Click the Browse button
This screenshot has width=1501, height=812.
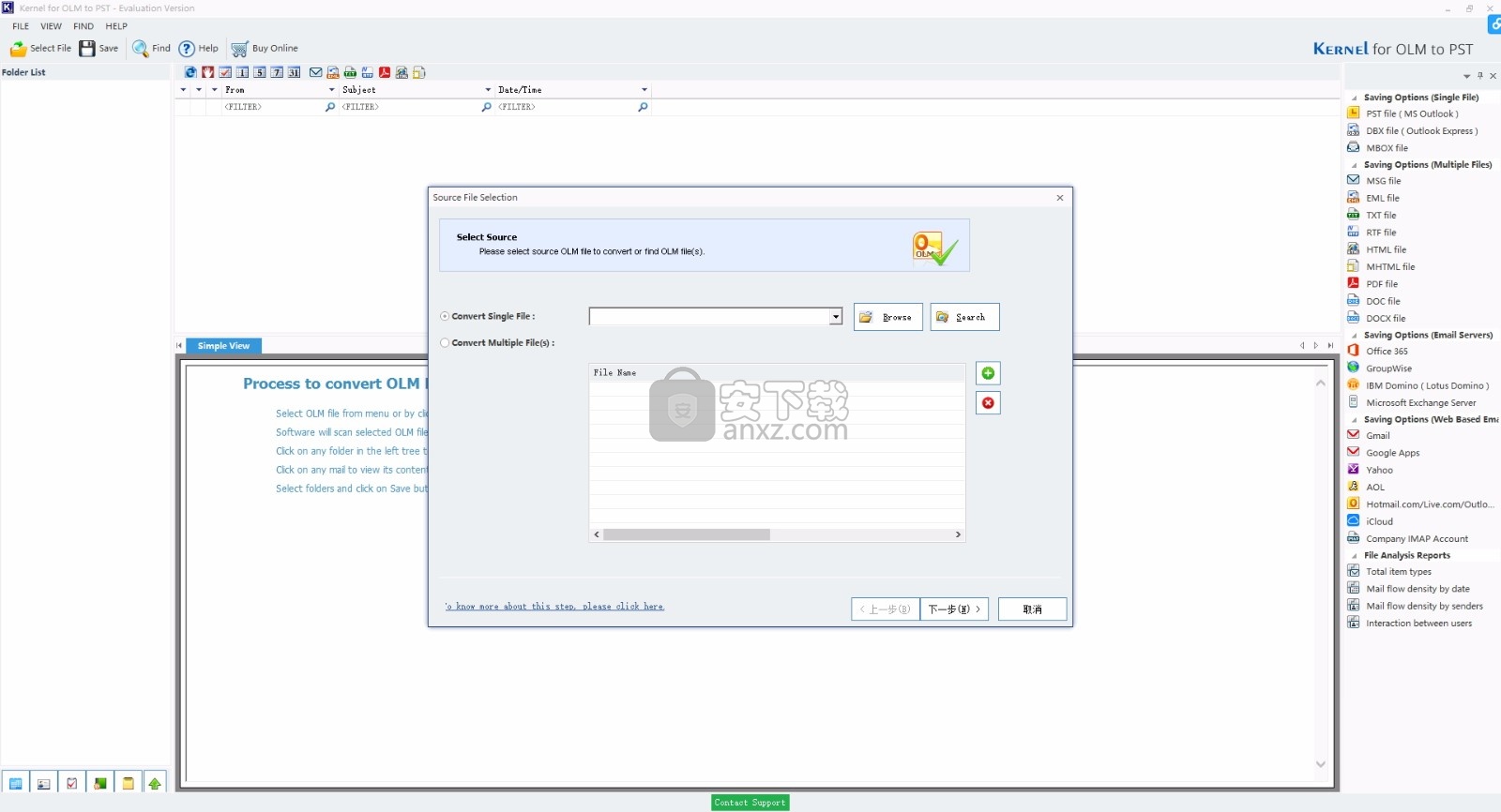888,317
